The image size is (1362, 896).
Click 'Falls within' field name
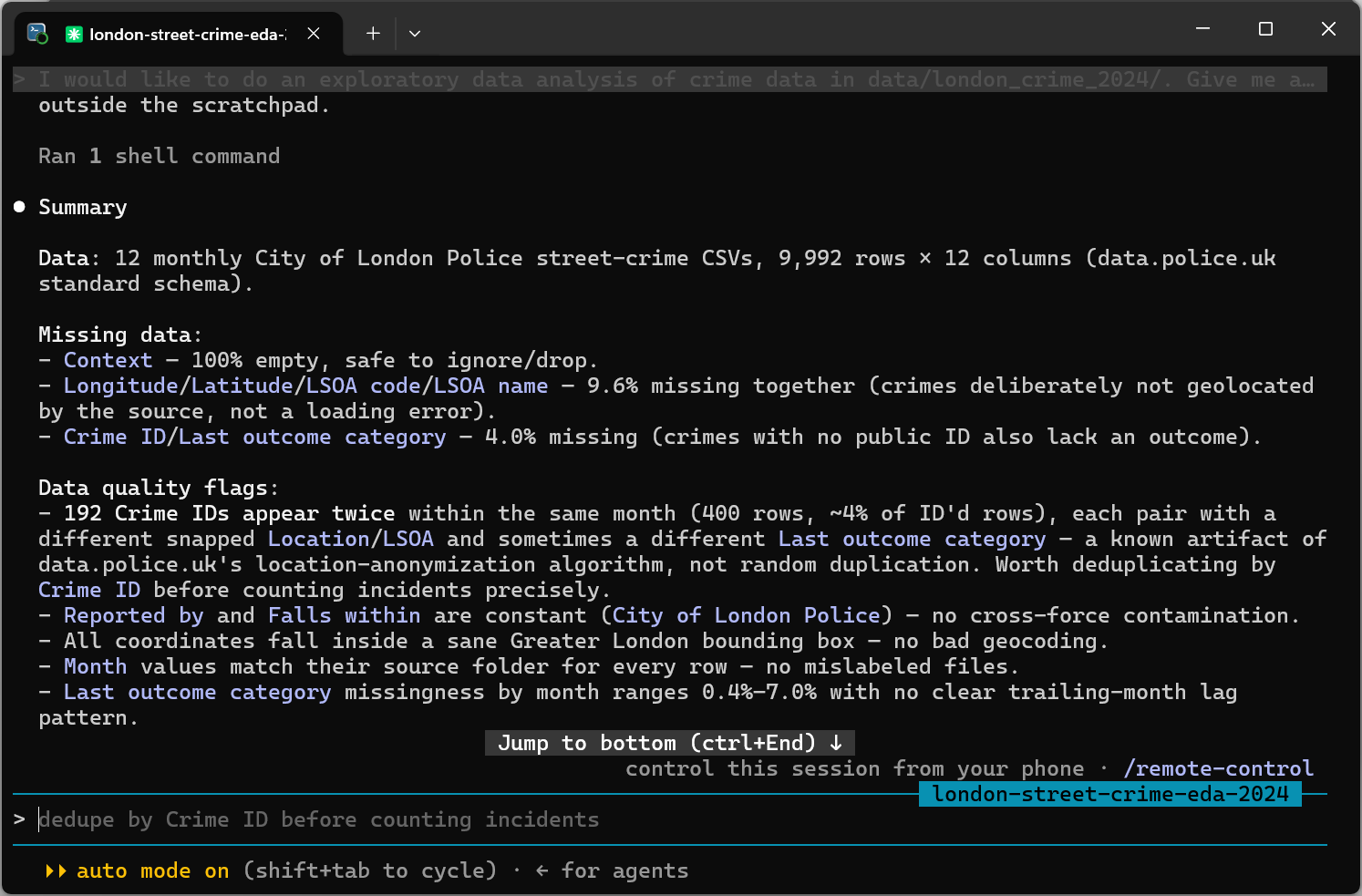[x=344, y=615]
